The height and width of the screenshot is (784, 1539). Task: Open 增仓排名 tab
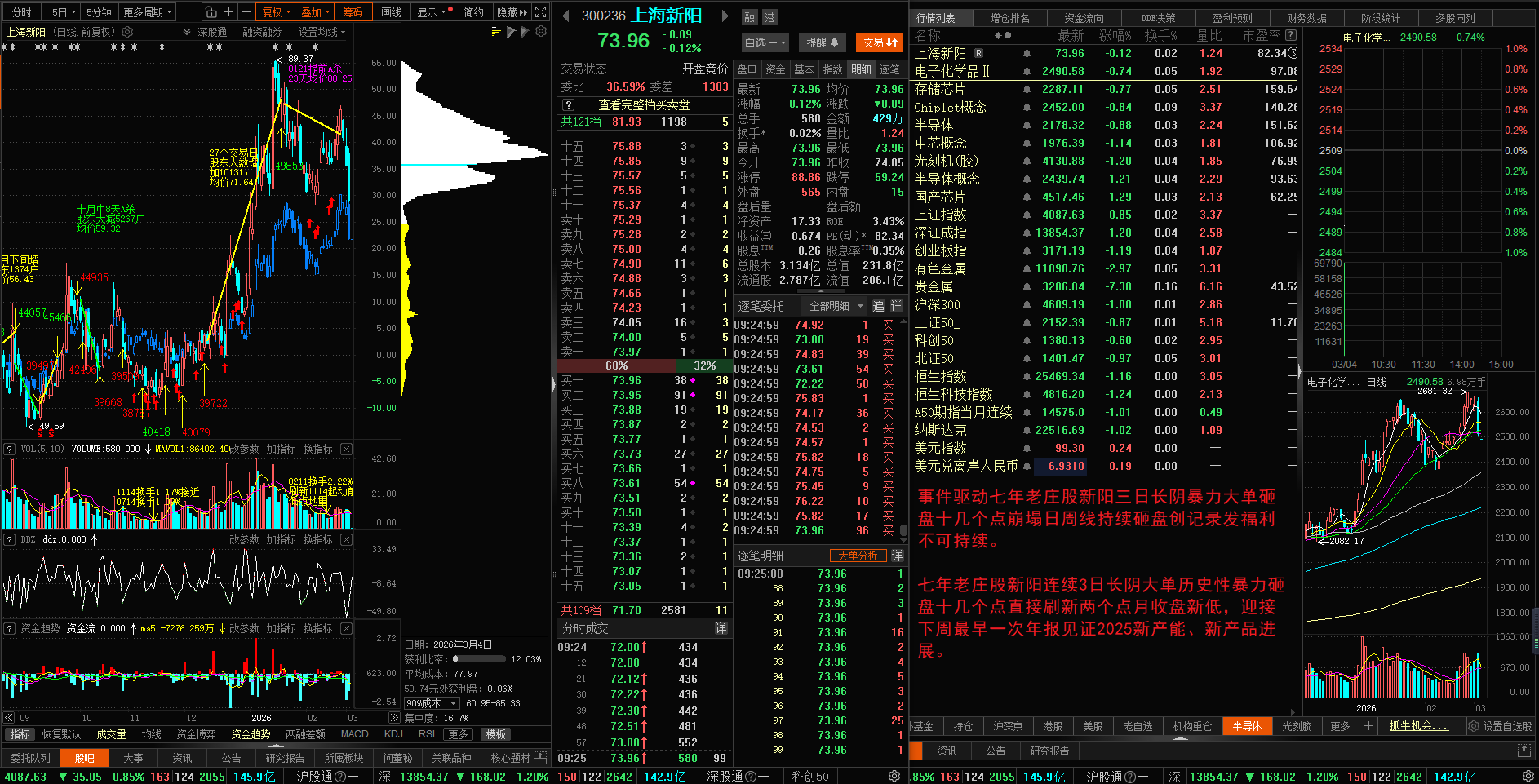1009,17
